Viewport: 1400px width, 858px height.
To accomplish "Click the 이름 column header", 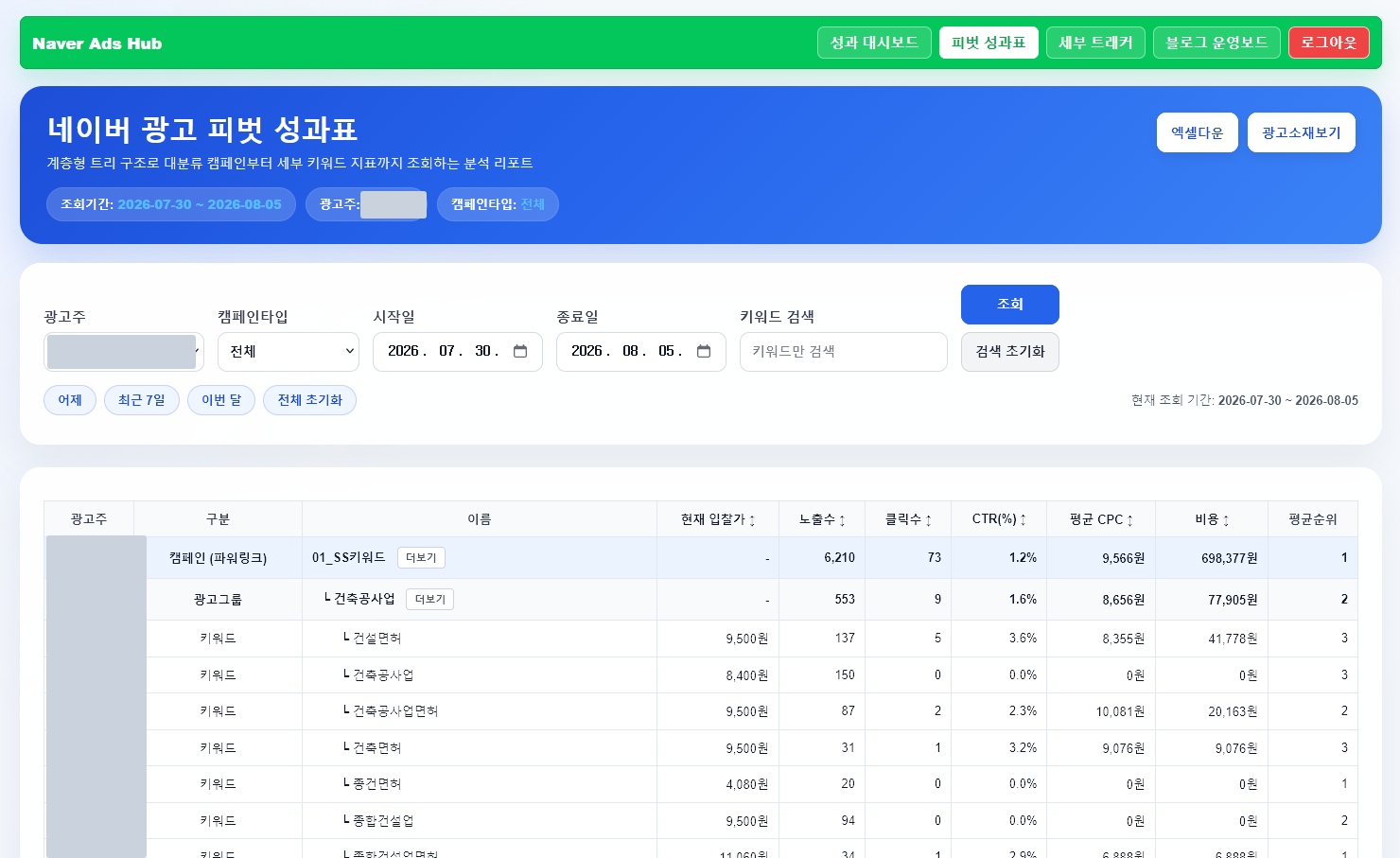I will (x=480, y=519).
